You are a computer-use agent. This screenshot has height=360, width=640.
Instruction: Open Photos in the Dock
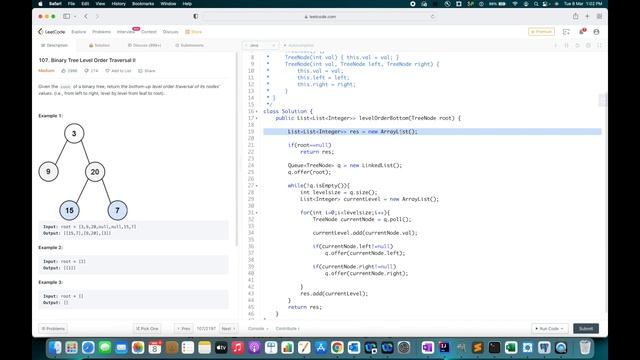(x=138, y=347)
